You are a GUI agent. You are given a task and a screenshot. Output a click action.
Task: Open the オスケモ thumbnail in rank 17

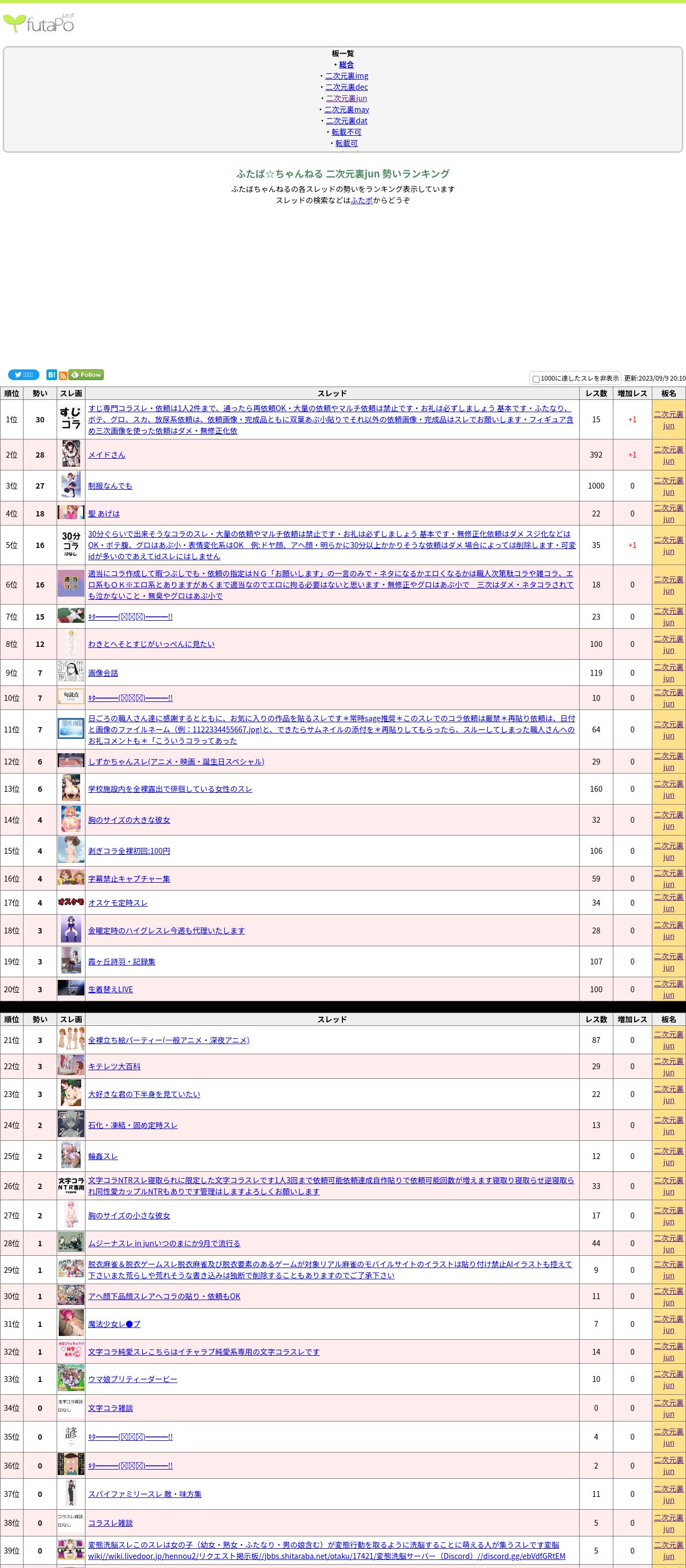[x=71, y=902]
